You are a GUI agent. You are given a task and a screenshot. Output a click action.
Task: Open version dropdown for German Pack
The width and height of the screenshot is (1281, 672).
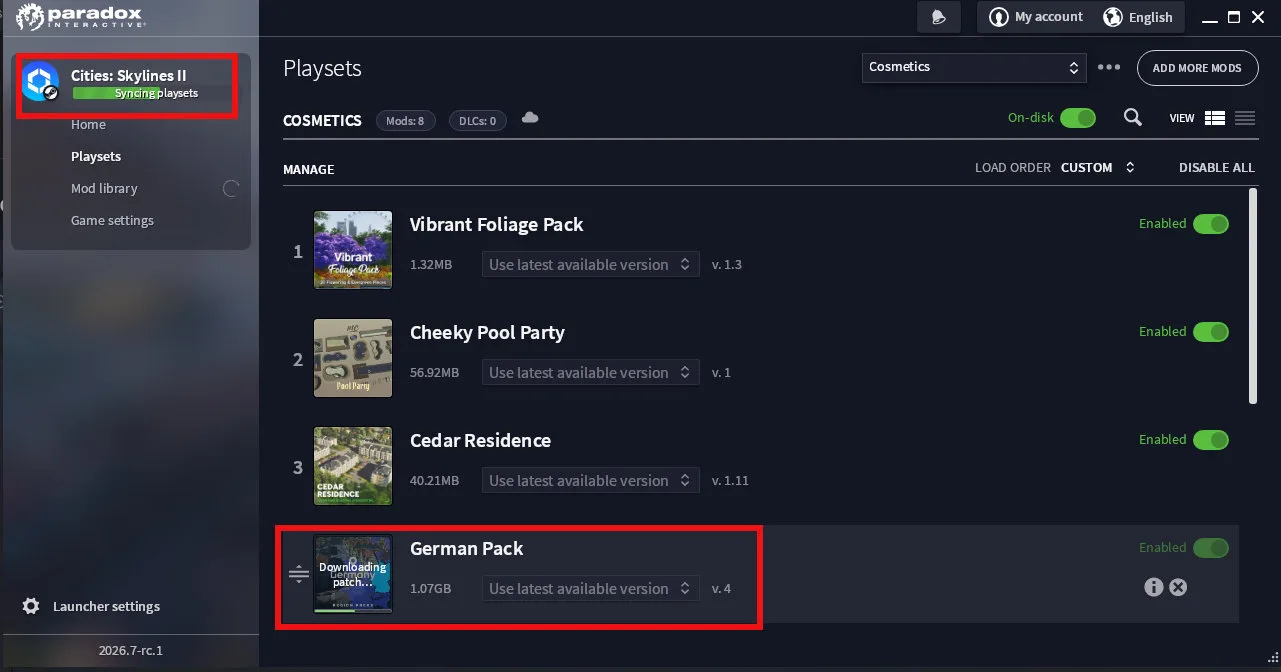pyautogui.click(x=590, y=589)
